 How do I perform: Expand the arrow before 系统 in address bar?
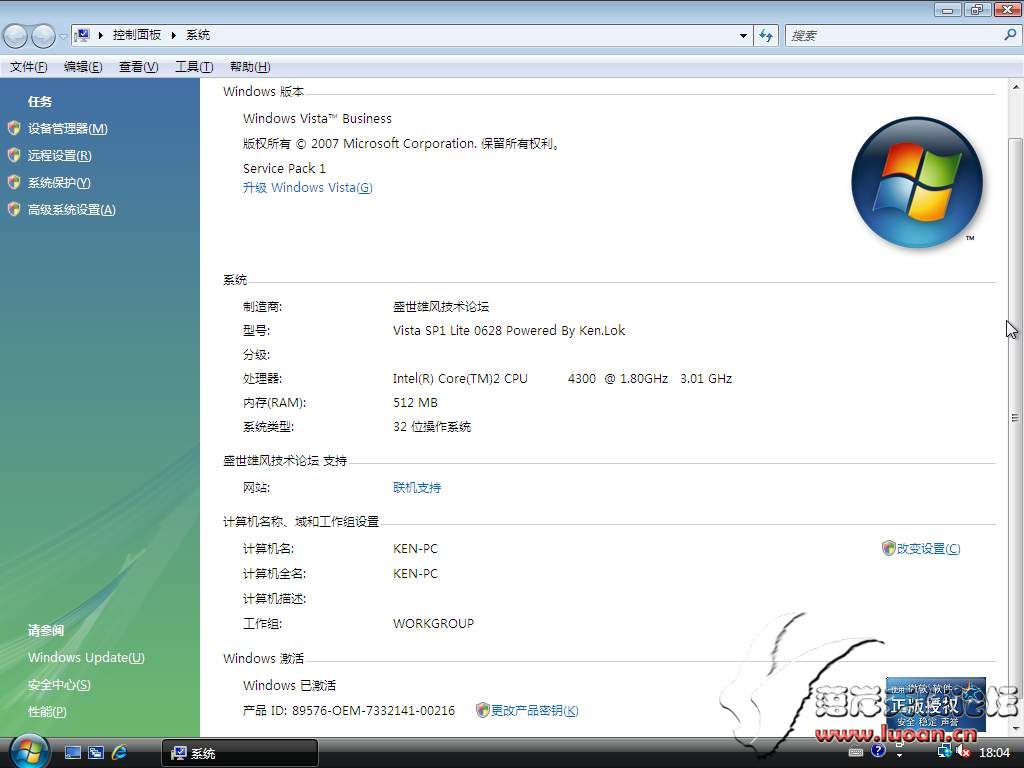174,35
